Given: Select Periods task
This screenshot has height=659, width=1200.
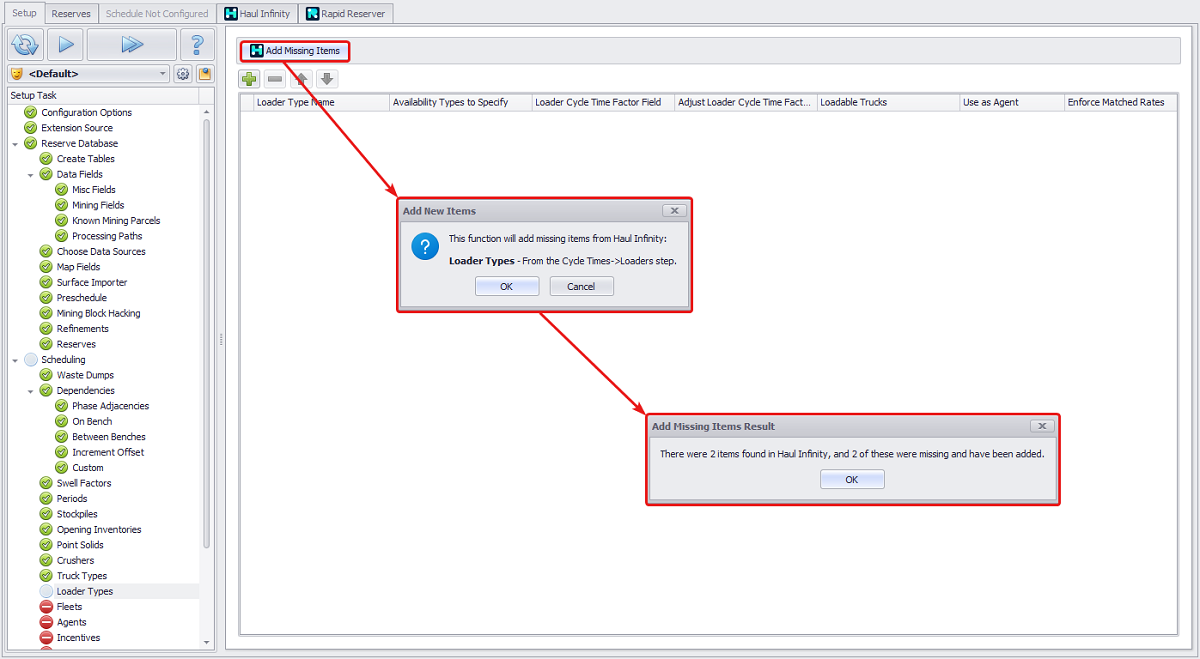Looking at the screenshot, I should (x=72, y=499).
